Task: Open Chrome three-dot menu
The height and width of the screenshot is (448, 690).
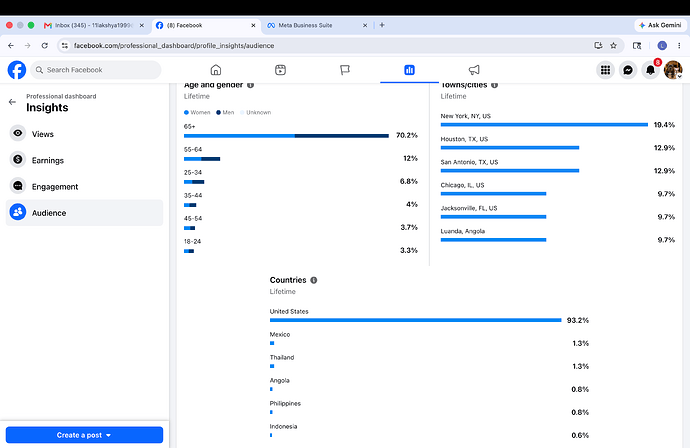Action: pos(679,45)
